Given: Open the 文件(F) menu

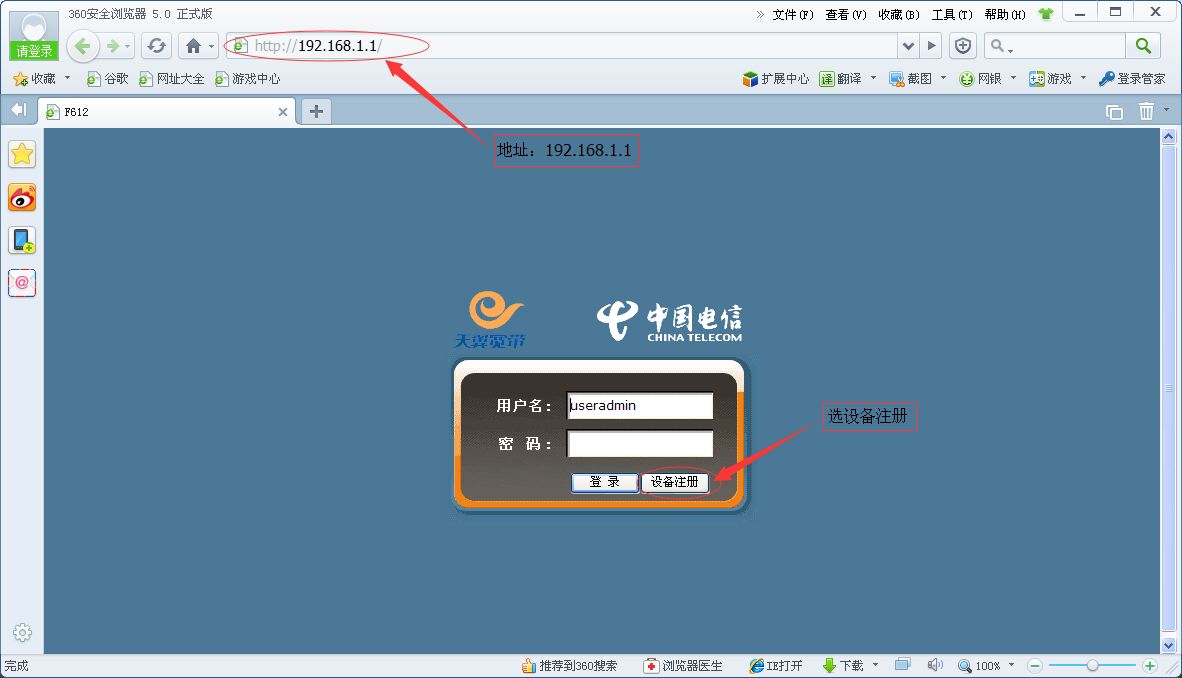Looking at the screenshot, I should coord(793,14).
